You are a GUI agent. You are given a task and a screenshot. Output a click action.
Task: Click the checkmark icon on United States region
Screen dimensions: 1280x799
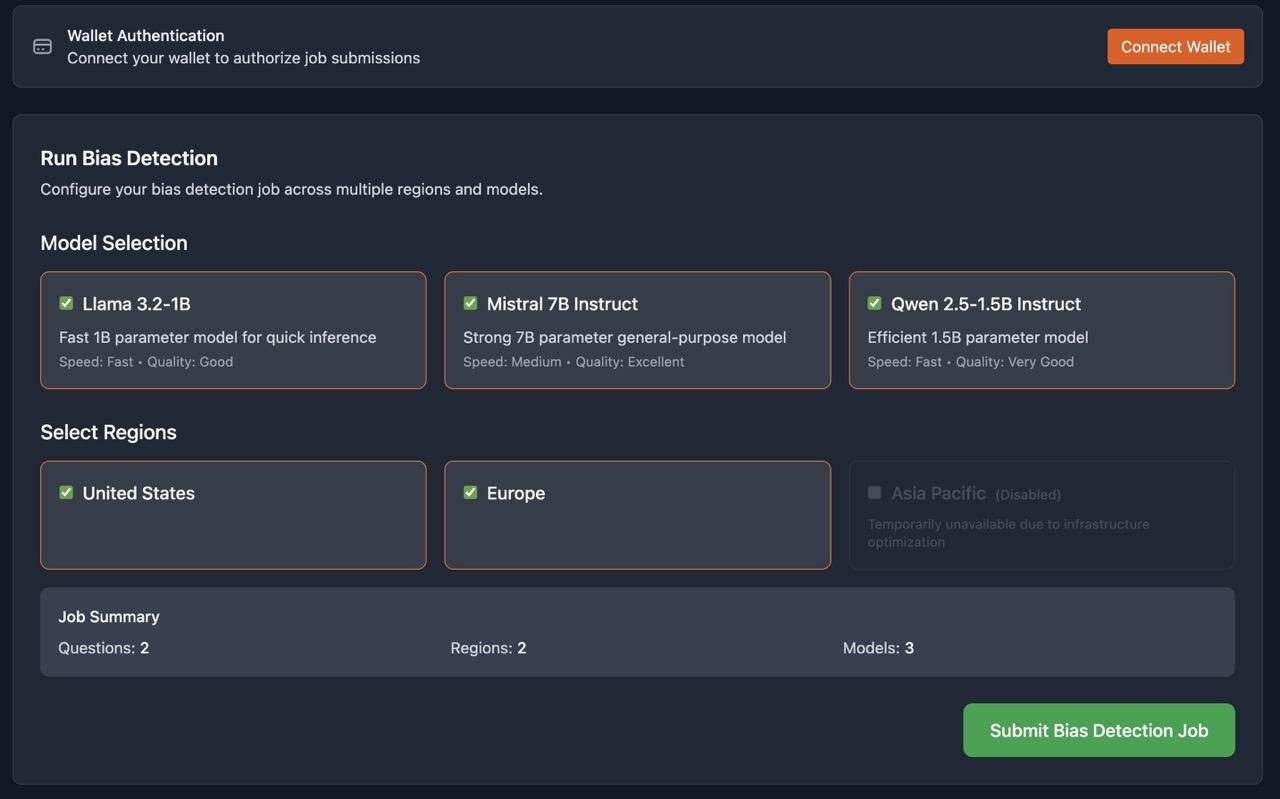pyautogui.click(x=65, y=491)
